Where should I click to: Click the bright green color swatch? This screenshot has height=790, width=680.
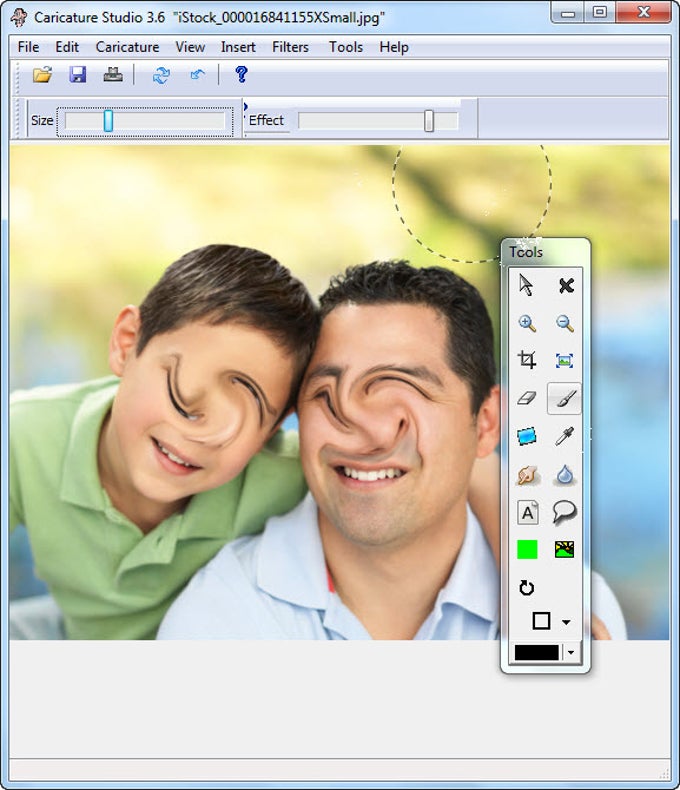coord(527,549)
